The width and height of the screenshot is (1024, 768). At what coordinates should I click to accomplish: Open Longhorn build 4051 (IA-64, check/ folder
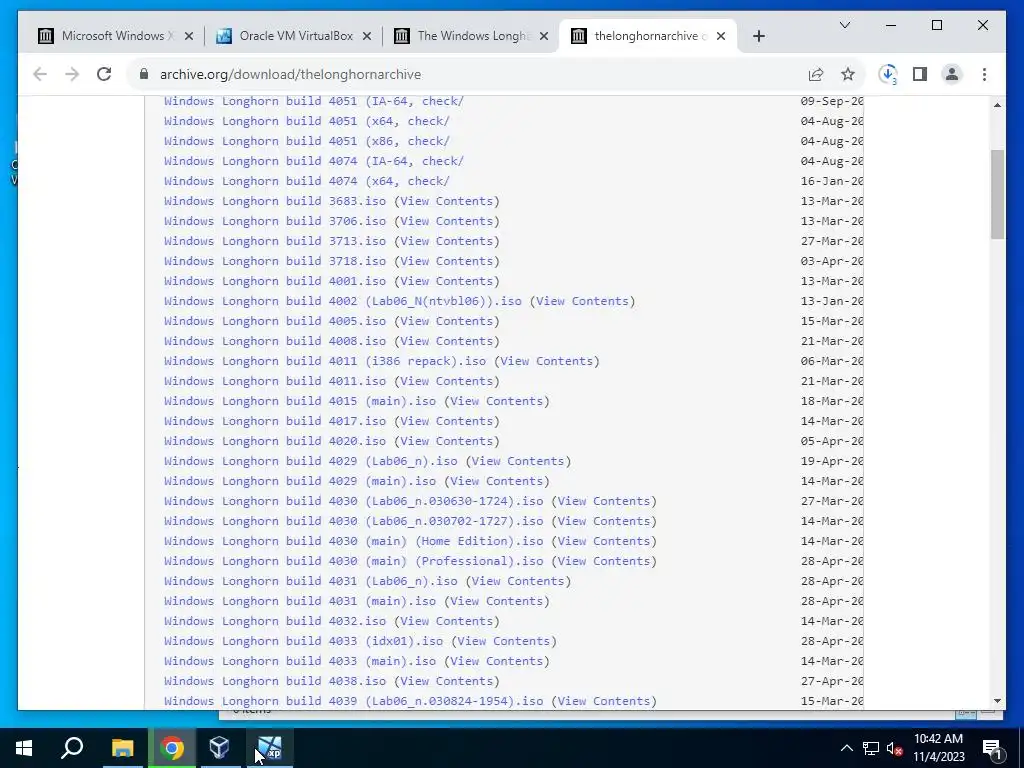tap(313, 101)
